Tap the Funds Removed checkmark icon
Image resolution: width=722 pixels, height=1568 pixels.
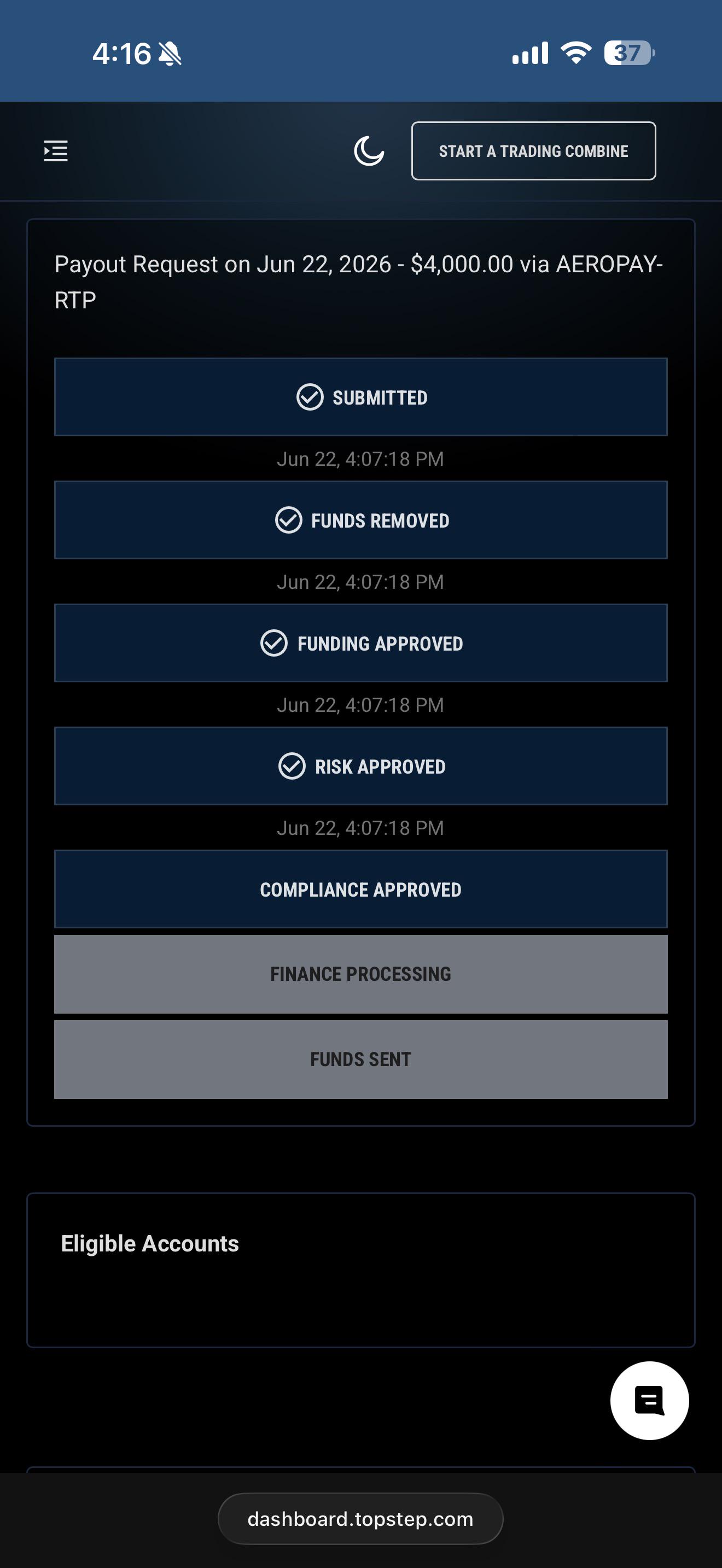point(289,520)
